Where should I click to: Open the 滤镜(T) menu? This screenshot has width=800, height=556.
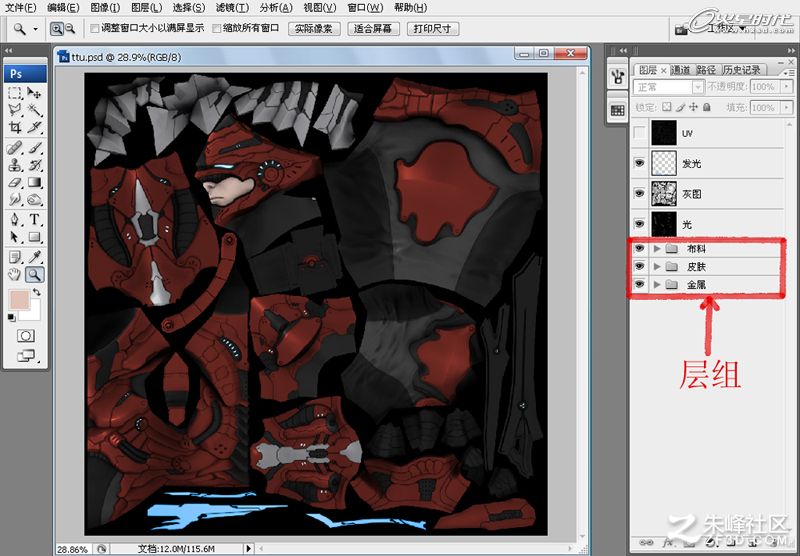point(232,8)
